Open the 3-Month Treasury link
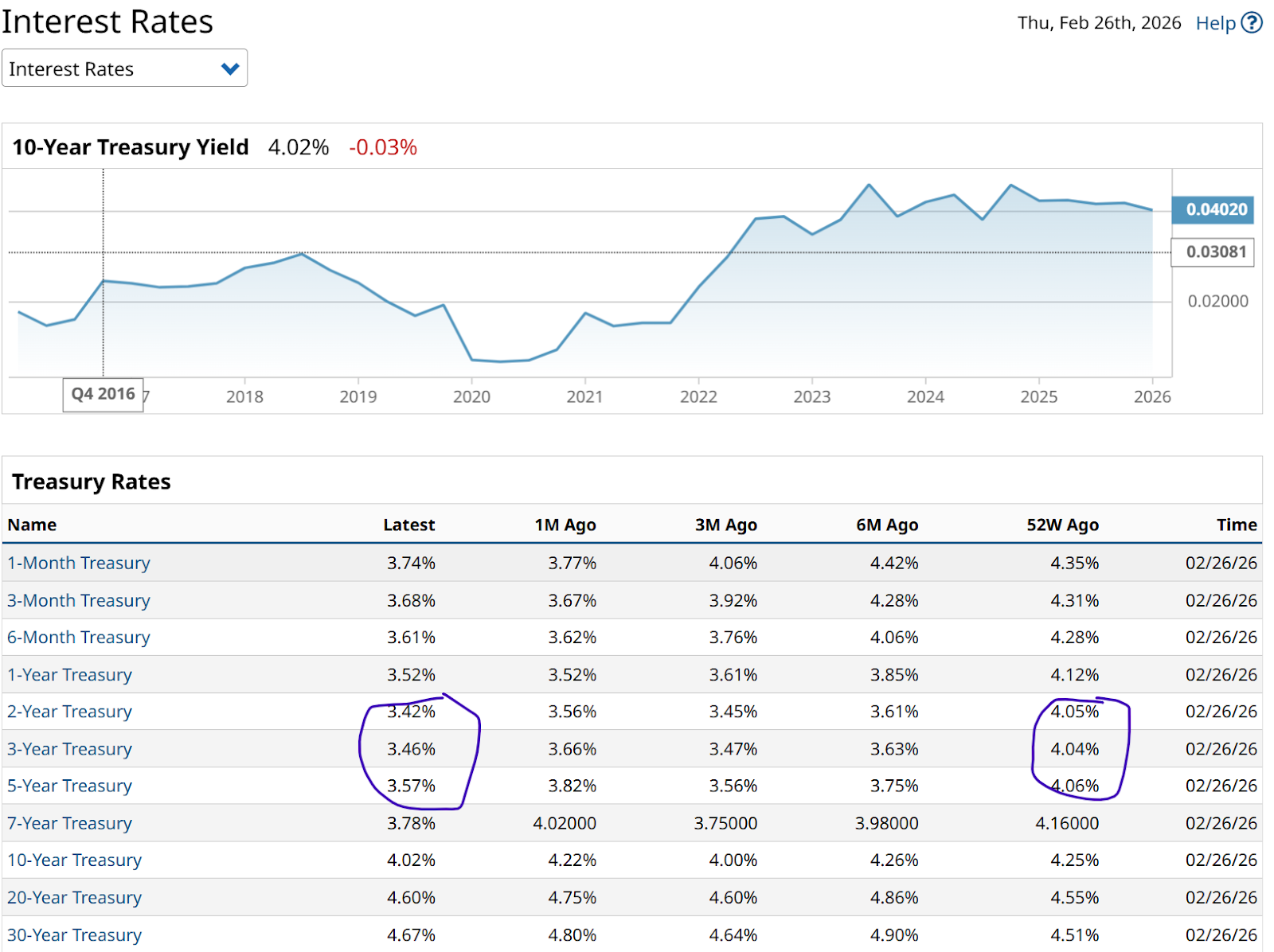The image size is (1274, 952). [79, 600]
